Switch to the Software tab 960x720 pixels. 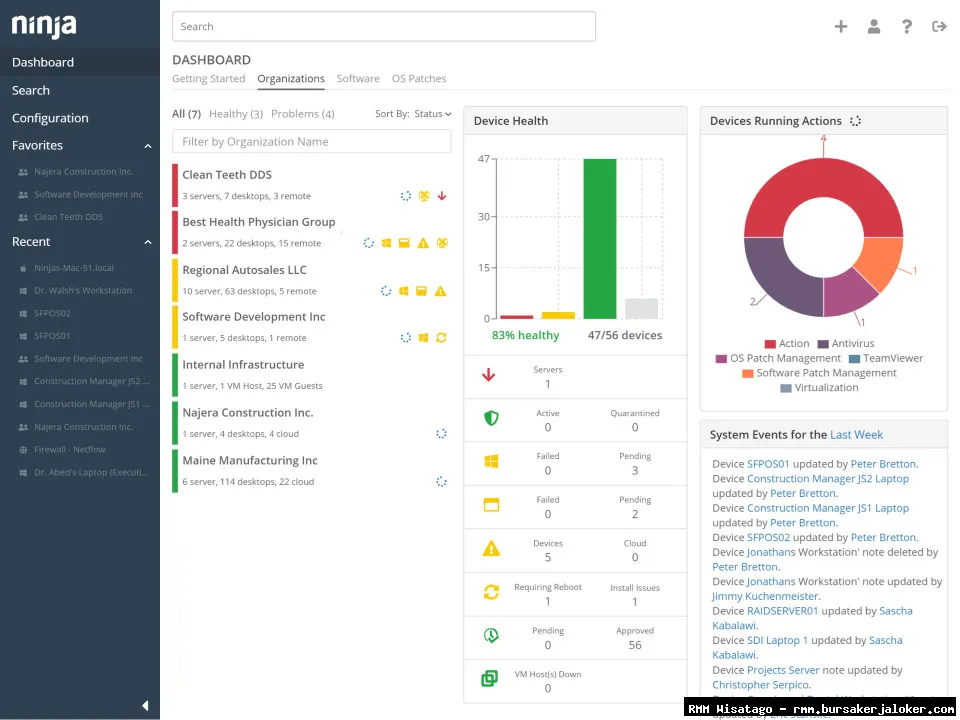point(358,78)
